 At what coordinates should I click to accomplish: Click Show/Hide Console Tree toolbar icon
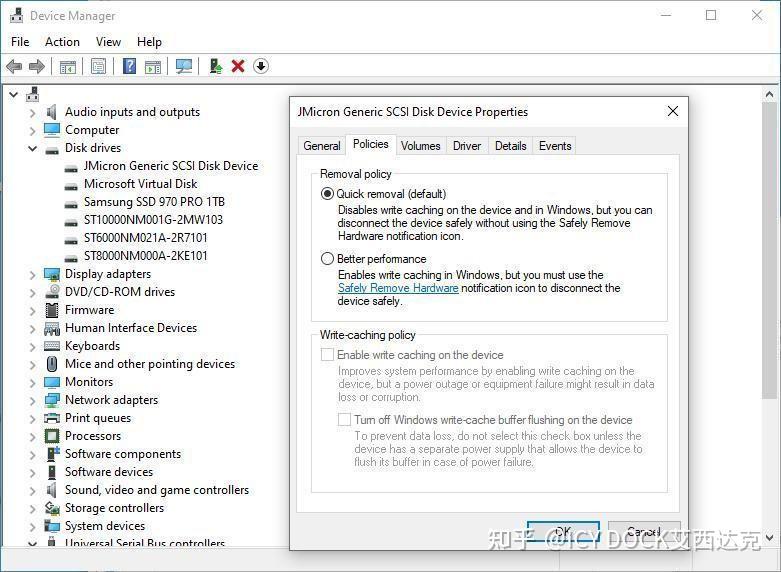tap(67, 66)
